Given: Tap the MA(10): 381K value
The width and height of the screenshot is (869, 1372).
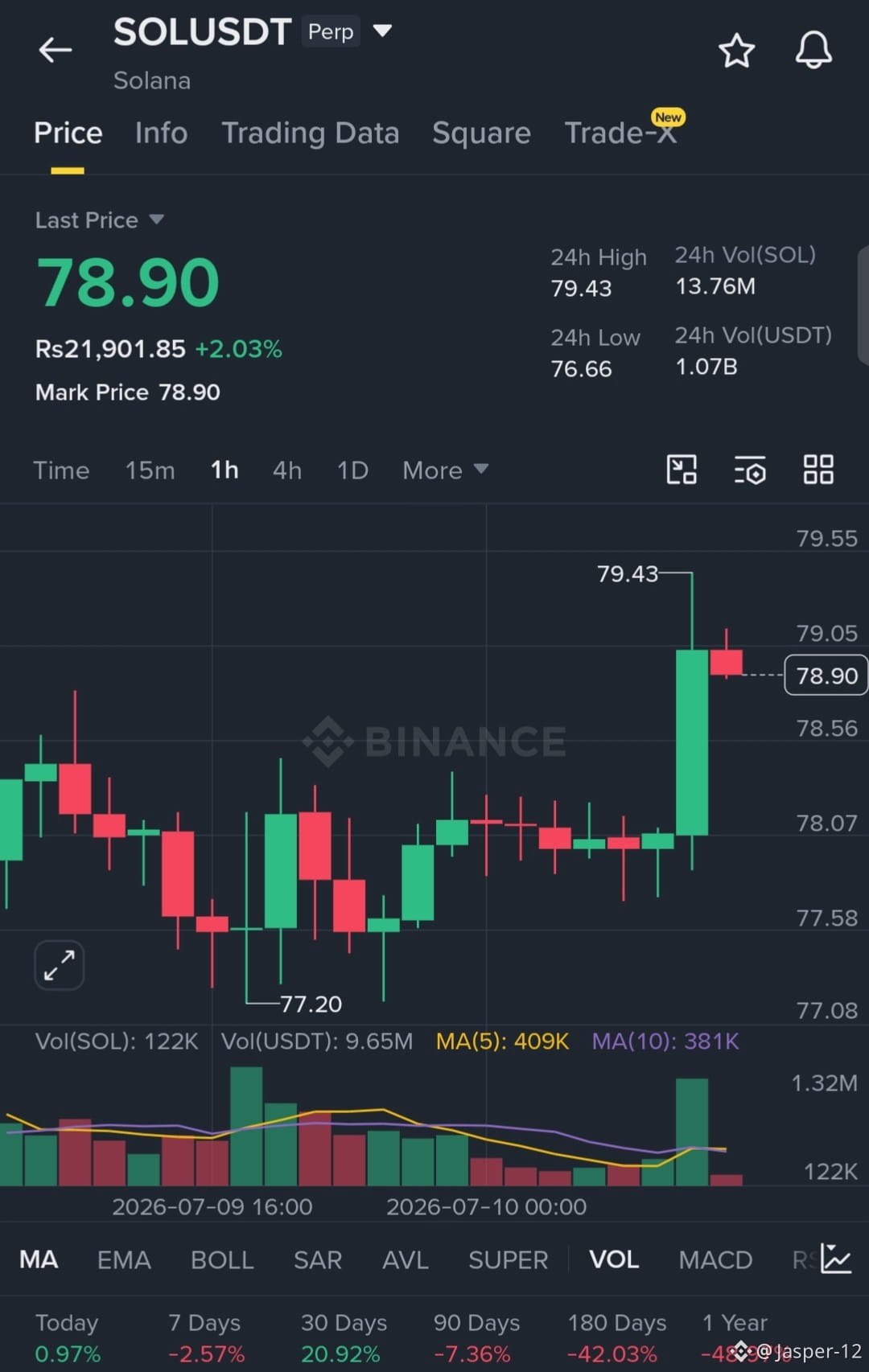Looking at the screenshot, I should pos(665,1041).
